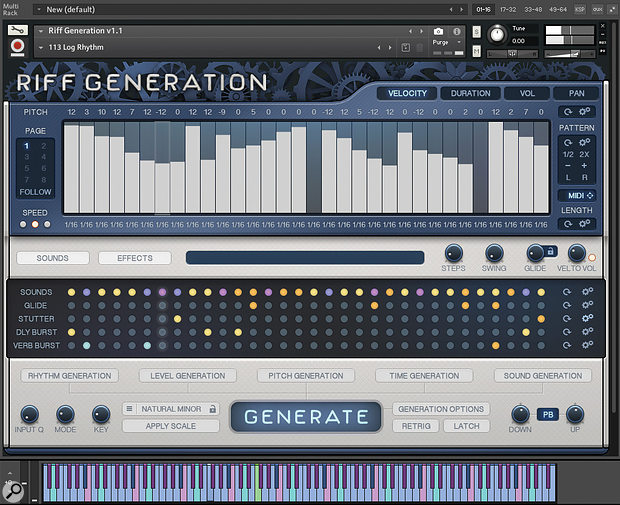Expand RHYTHM GENERATION options

(x=70, y=376)
